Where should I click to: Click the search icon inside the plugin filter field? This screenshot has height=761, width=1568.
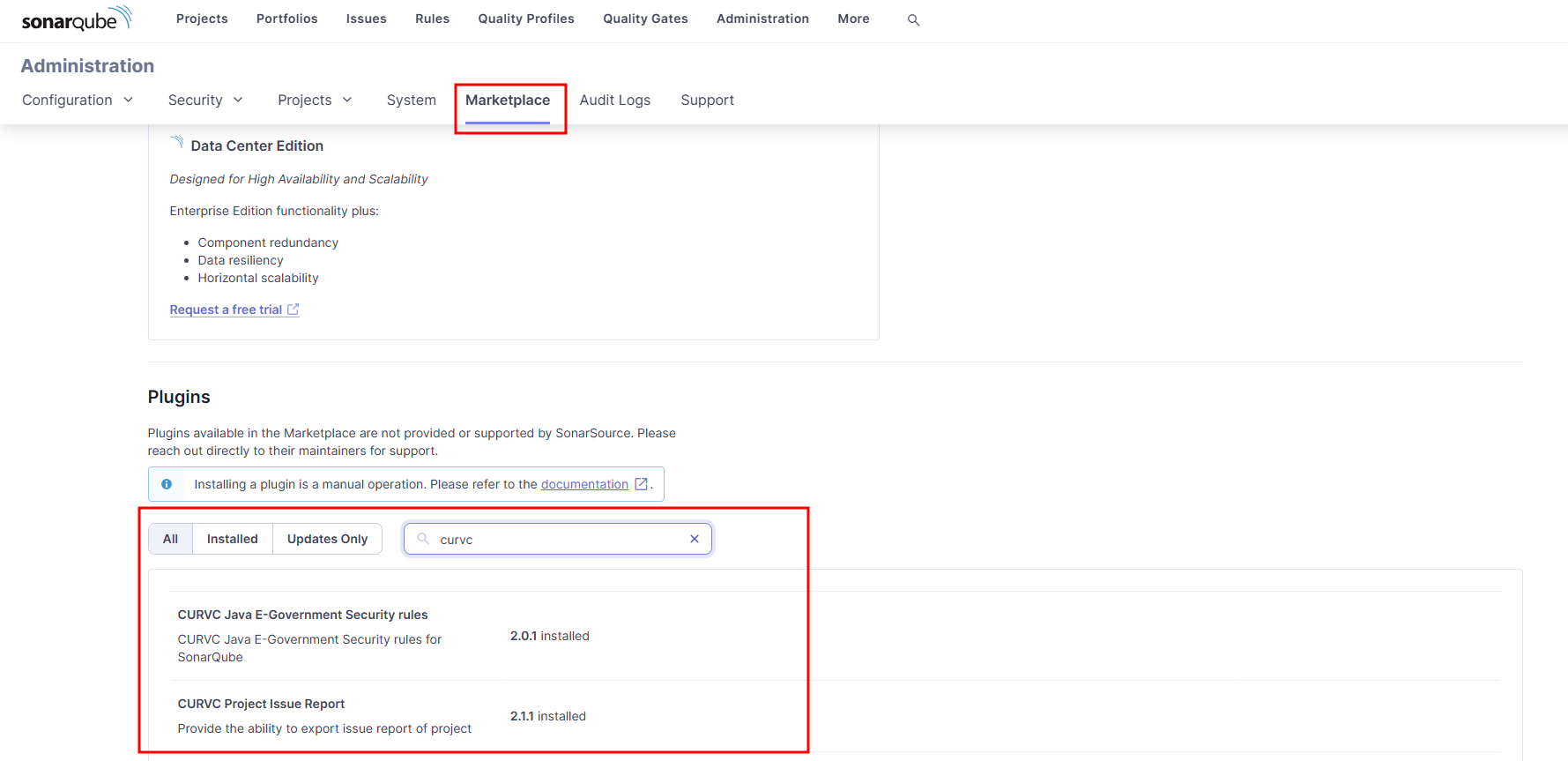pos(423,539)
